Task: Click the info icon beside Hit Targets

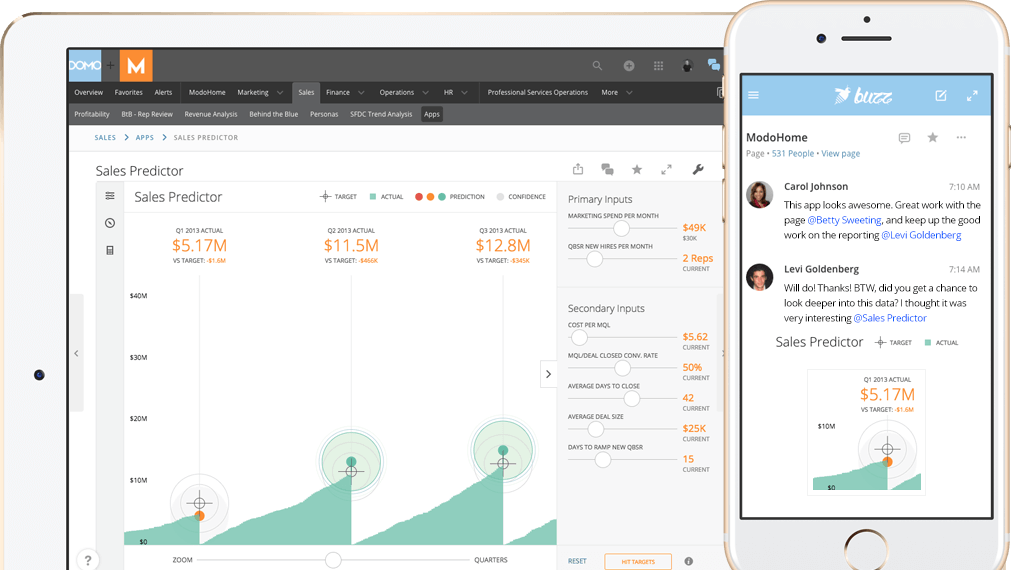Action: coord(688,561)
